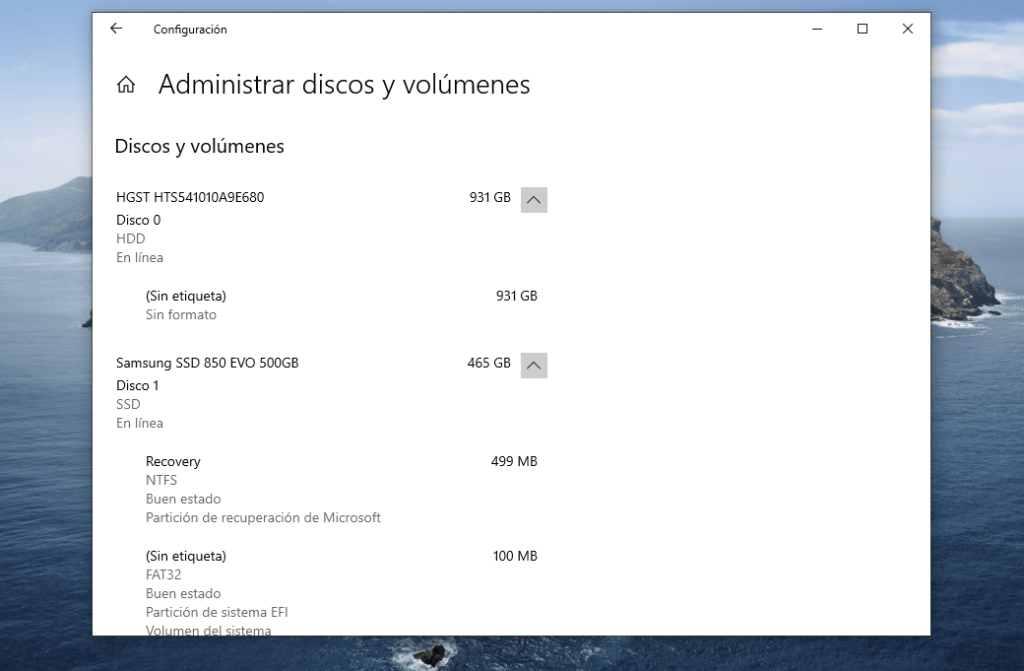This screenshot has height=671, width=1024.
Task: Select the 931 GB unformatted volume entry
Action: coord(188,296)
